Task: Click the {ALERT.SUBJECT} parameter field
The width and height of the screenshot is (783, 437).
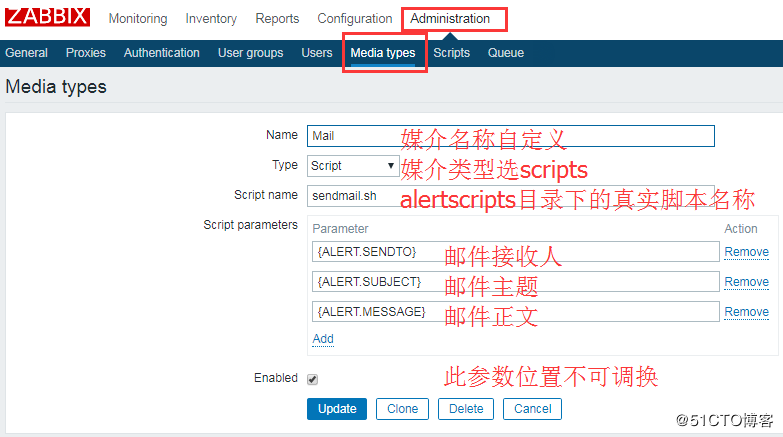Action: pyautogui.click(x=516, y=282)
